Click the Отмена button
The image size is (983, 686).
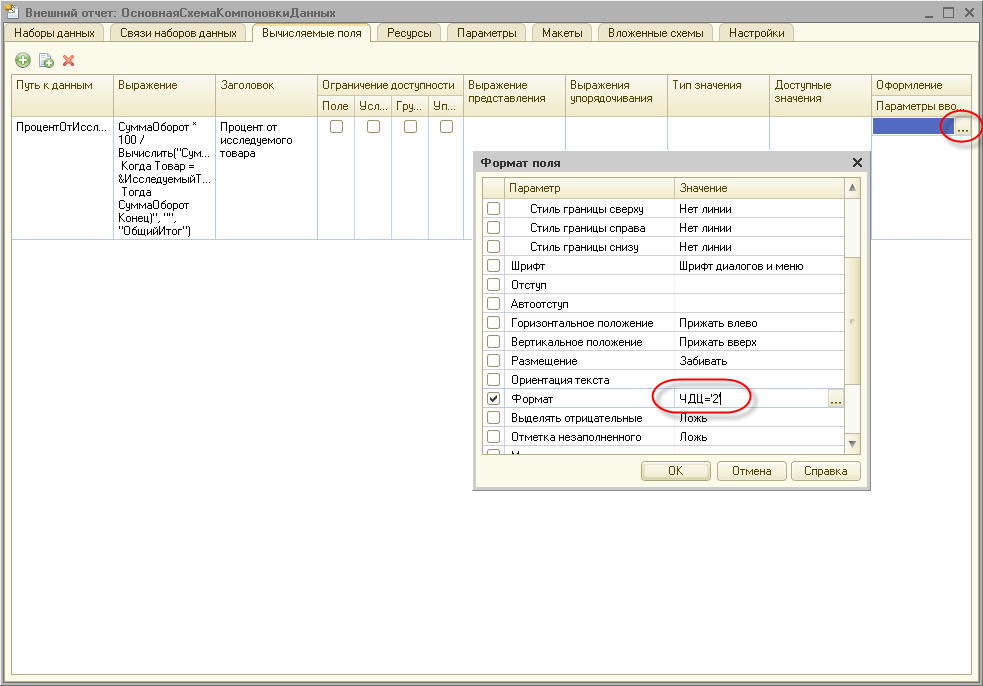751,471
